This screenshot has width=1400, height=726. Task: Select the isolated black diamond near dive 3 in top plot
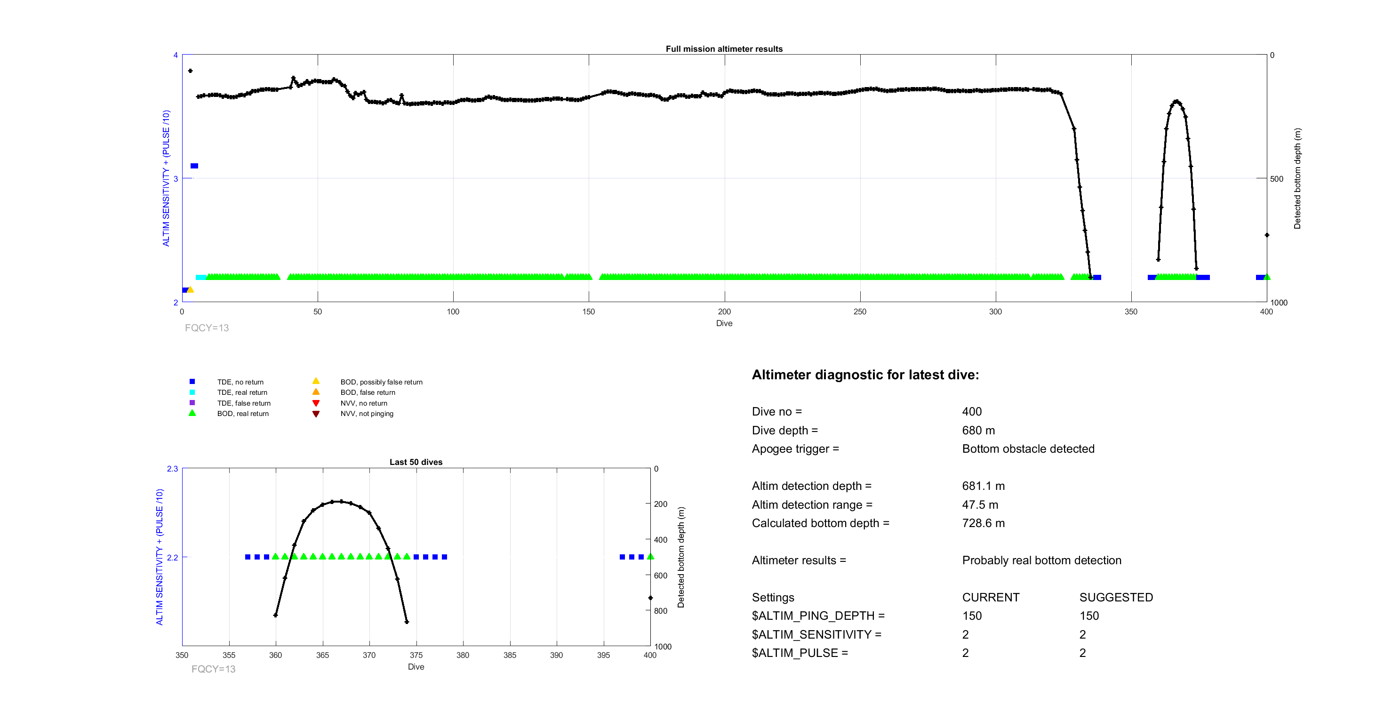(x=190, y=71)
